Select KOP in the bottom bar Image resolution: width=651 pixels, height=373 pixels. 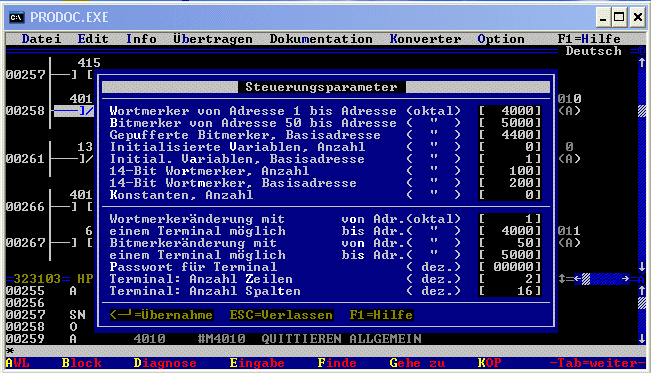click(489, 363)
